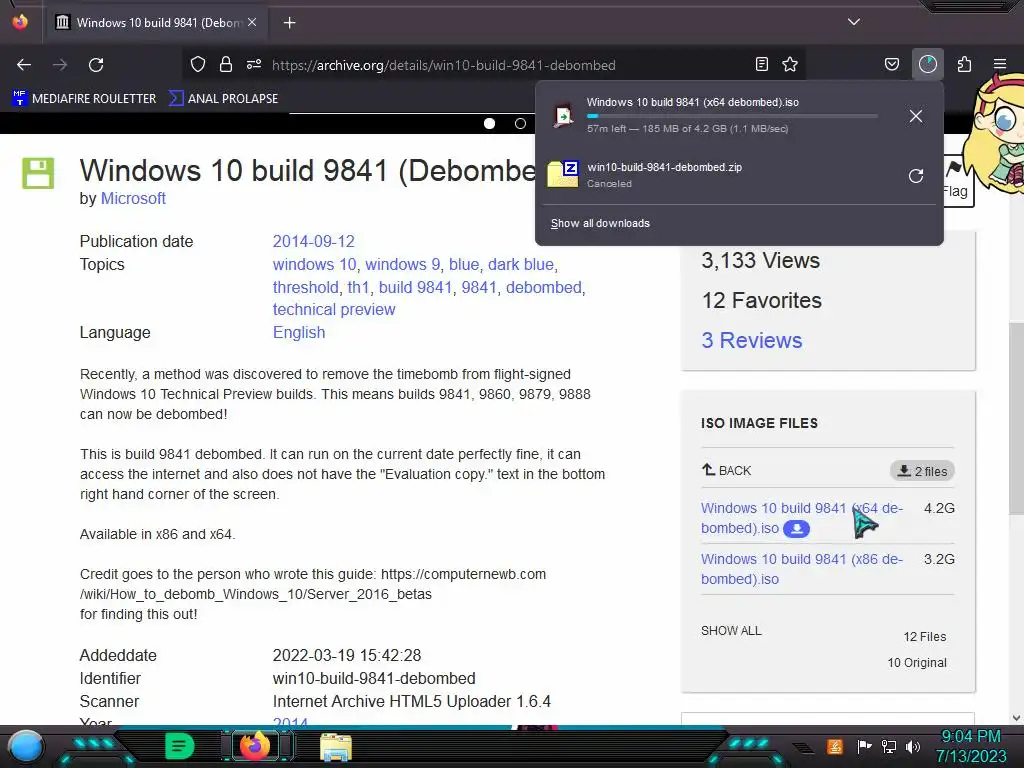Open the windows 9 topic link
The height and width of the screenshot is (768, 1024).
tap(402, 264)
